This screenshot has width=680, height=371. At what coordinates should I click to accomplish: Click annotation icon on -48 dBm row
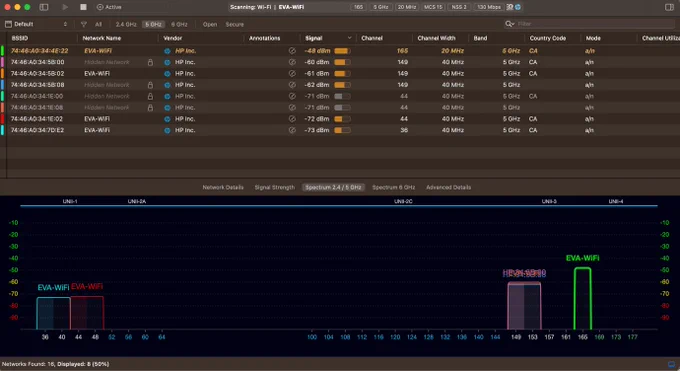(292, 51)
